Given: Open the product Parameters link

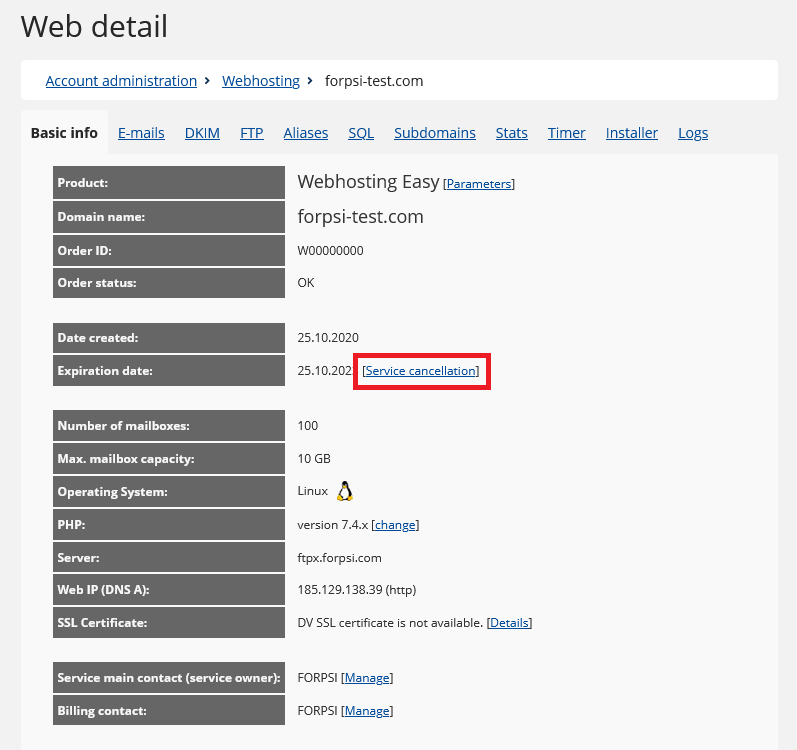Looking at the screenshot, I should (479, 184).
